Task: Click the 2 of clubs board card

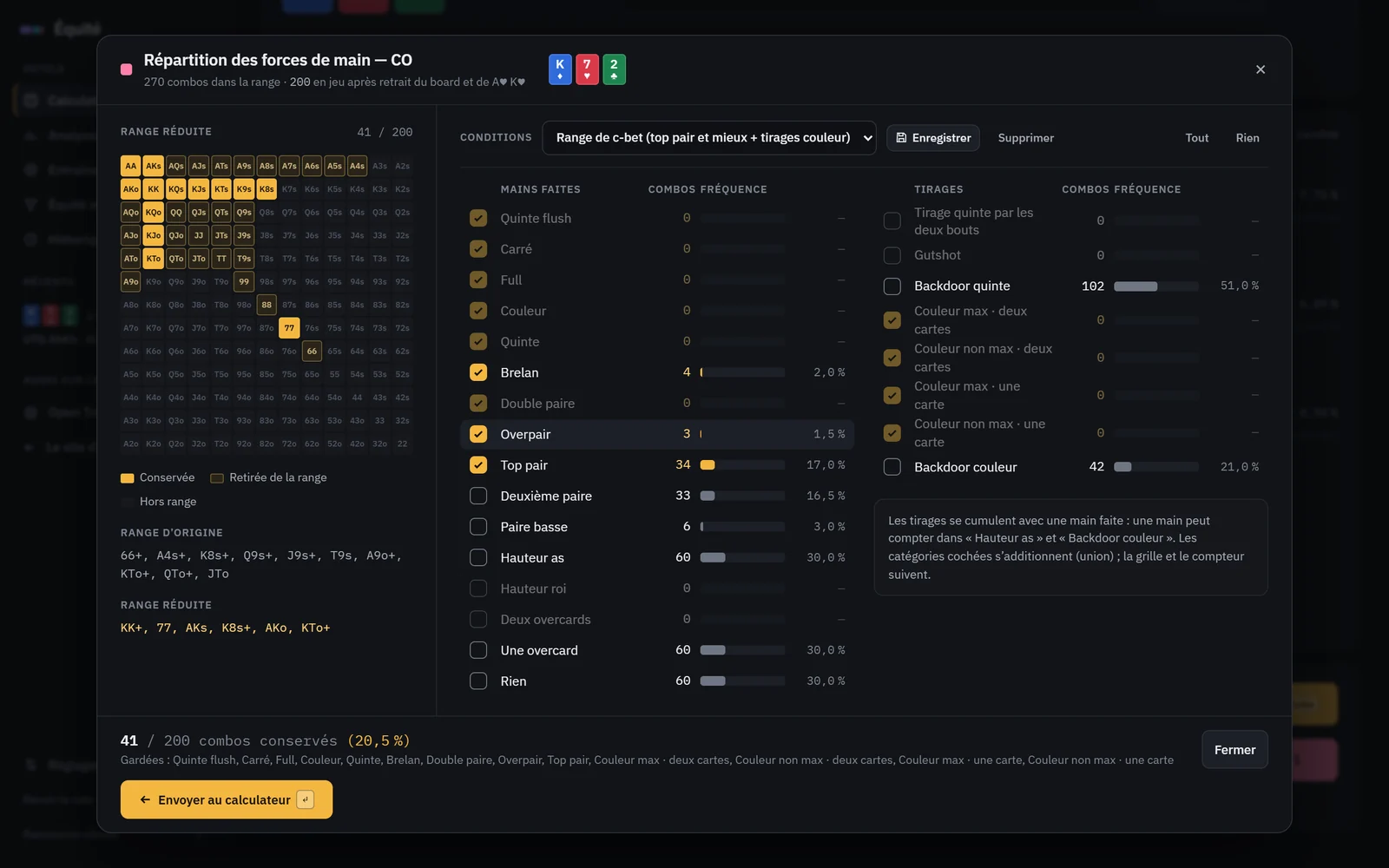Action: [x=614, y=69]
